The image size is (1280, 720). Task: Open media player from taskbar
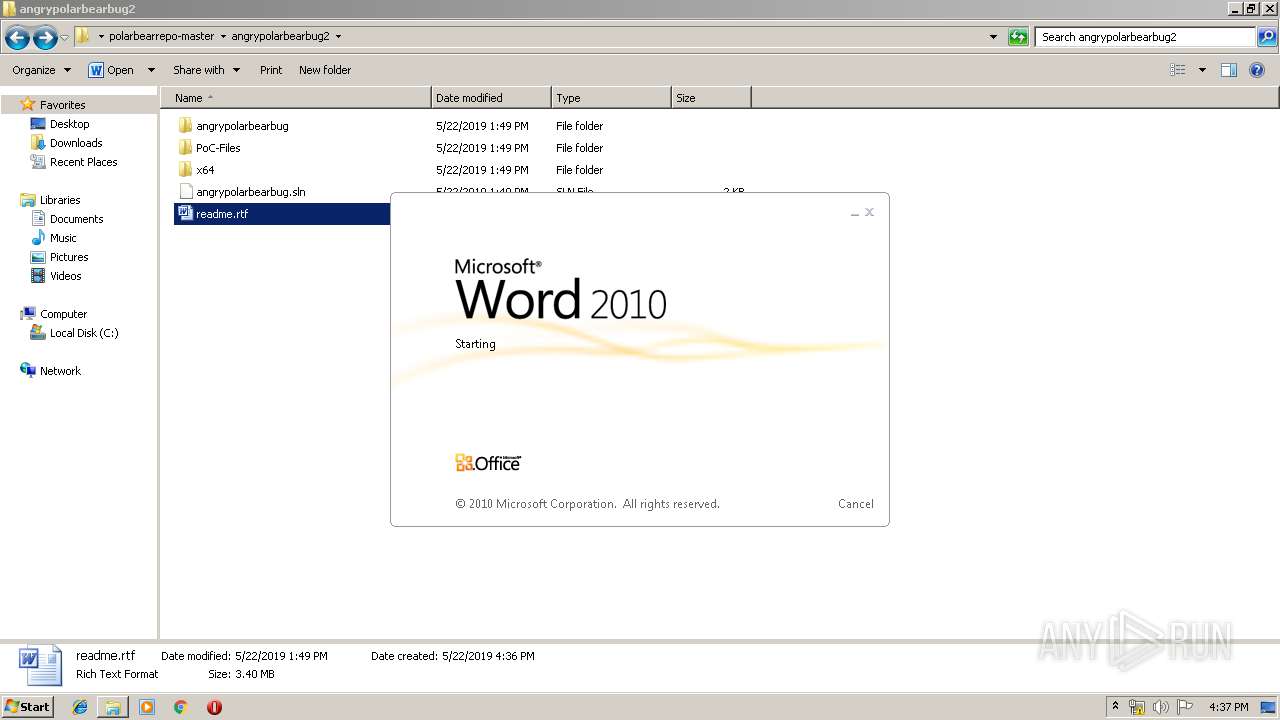147,707
